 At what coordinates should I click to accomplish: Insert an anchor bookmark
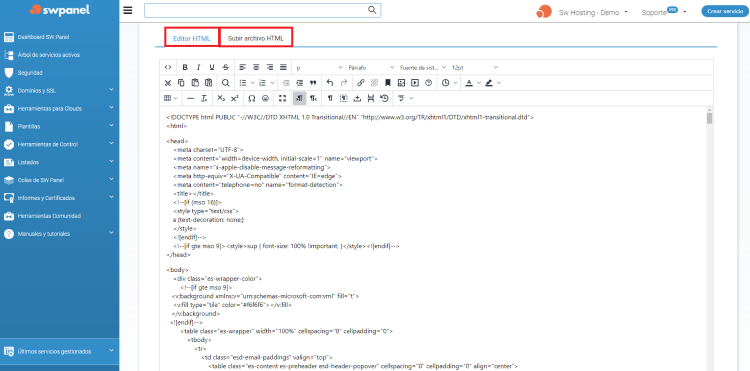pos(388,83)
